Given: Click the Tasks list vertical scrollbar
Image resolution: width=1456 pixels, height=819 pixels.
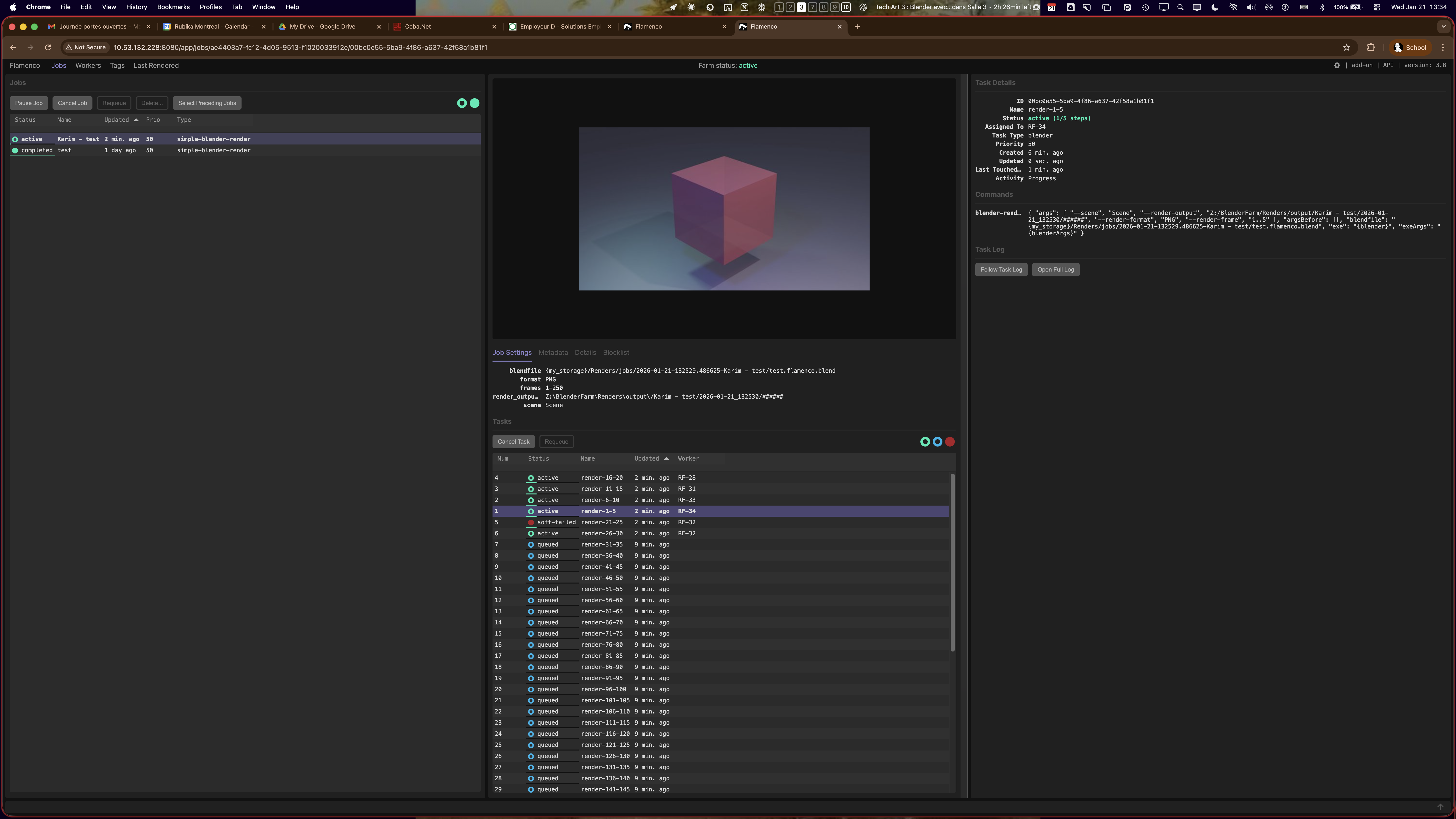Looking at the screenshot, I should coord(952,562).
